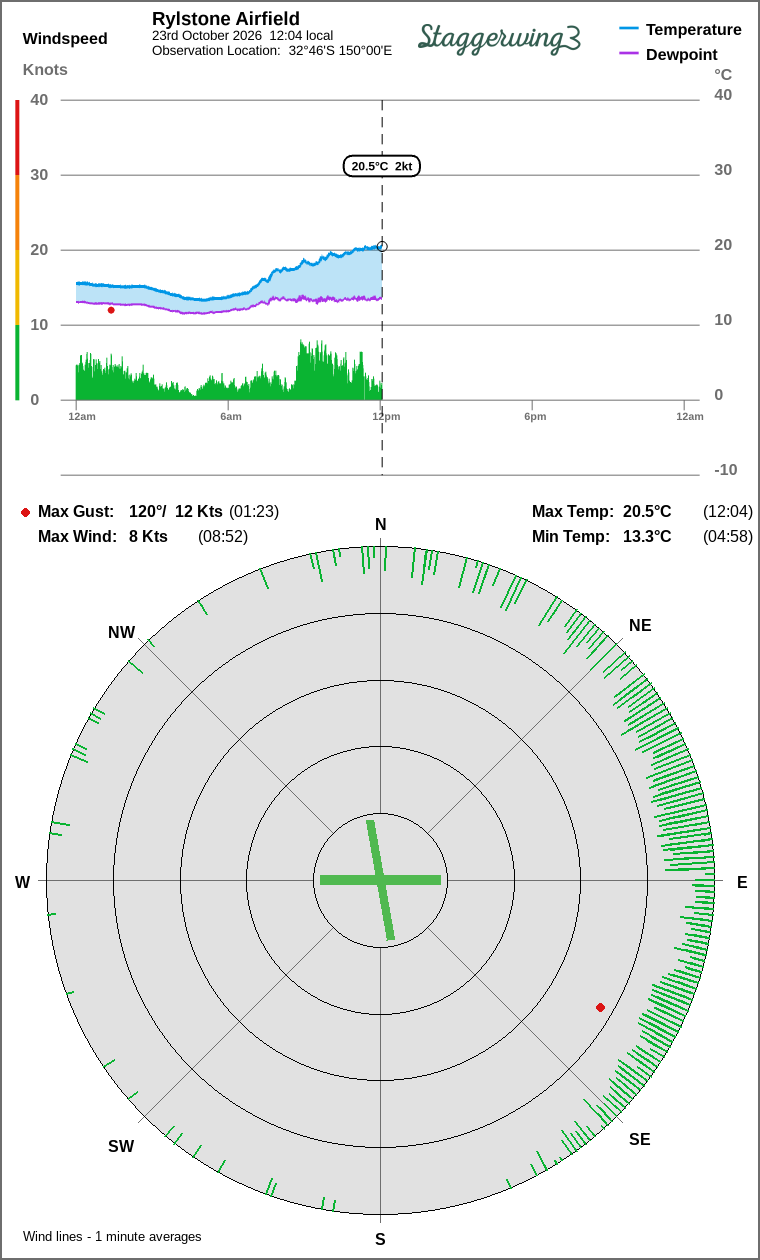Click the N compass label

[380, 525]
